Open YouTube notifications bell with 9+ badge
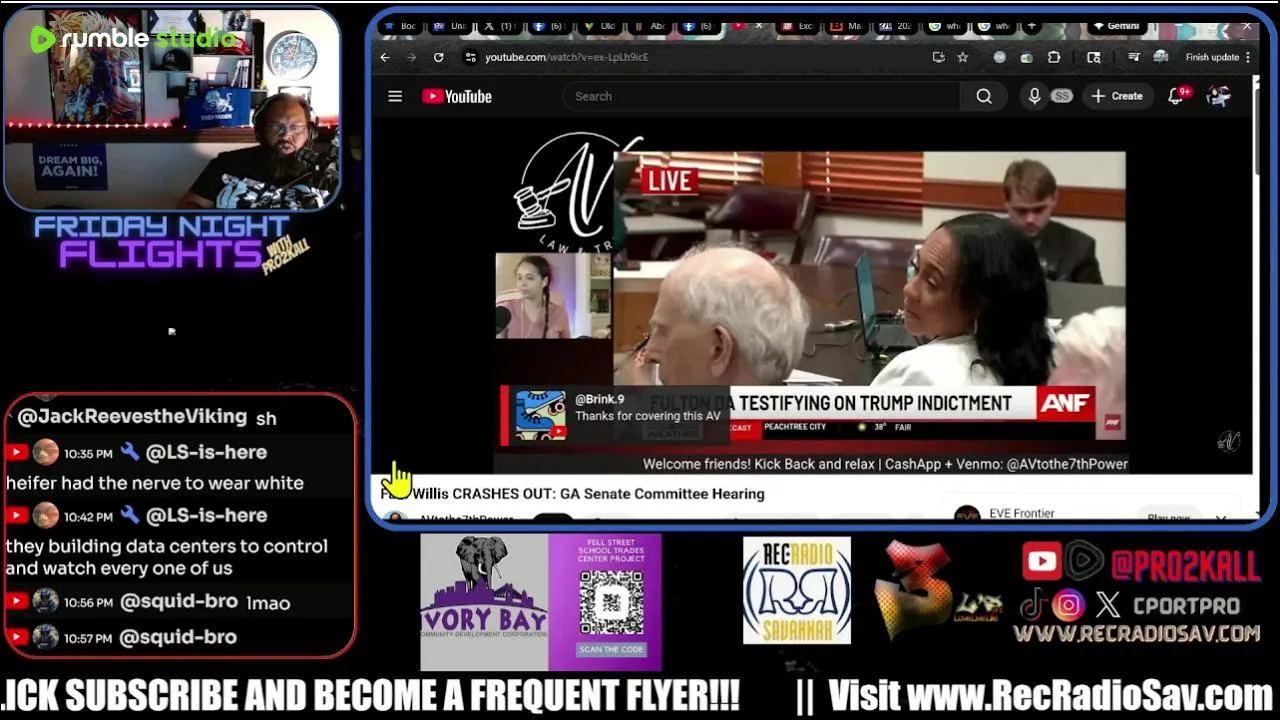Viewport: 1280px width, 720px height. coord(1178,96)
